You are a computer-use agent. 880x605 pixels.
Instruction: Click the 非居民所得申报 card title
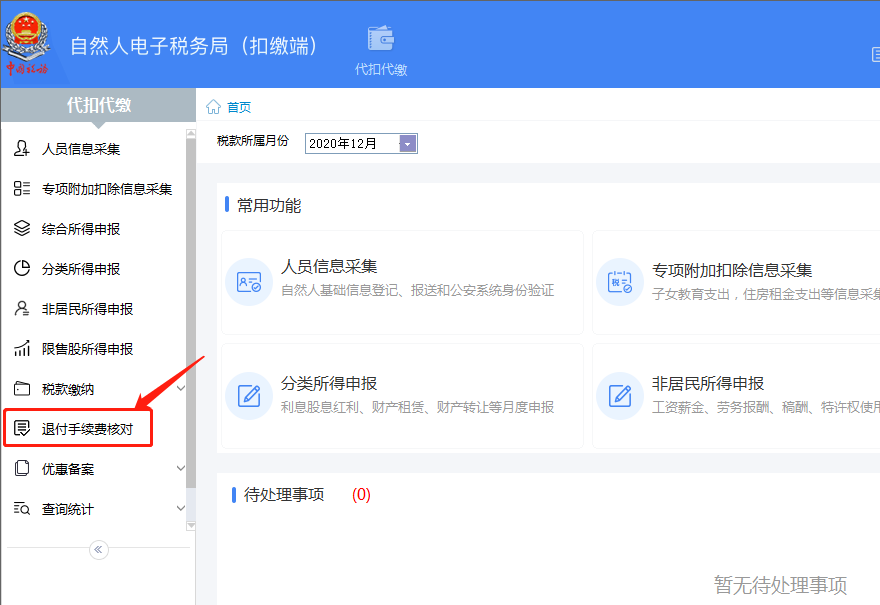tap(708, 383)
